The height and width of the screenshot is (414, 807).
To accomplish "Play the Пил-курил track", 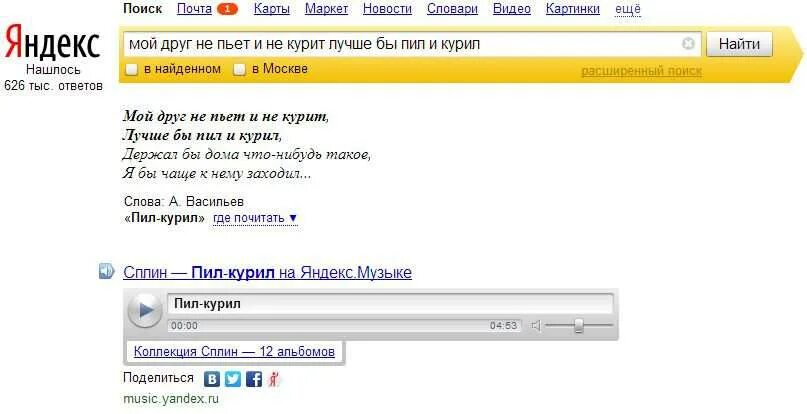I will [145, 310].
